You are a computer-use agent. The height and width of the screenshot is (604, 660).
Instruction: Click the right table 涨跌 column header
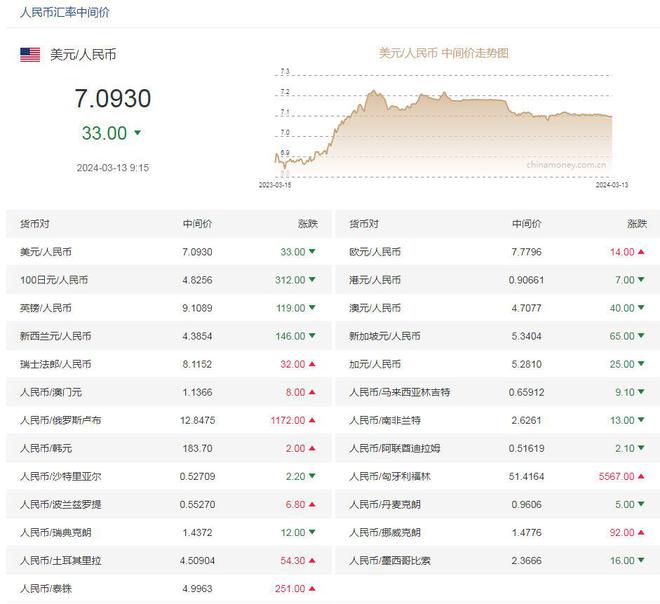(637, 224)
